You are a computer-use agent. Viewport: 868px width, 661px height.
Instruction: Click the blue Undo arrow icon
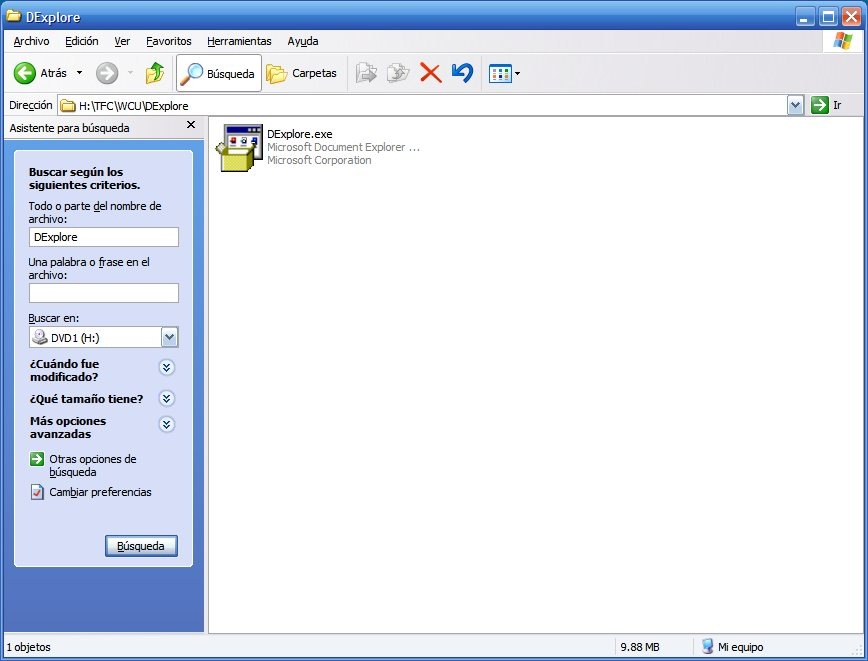462,73
